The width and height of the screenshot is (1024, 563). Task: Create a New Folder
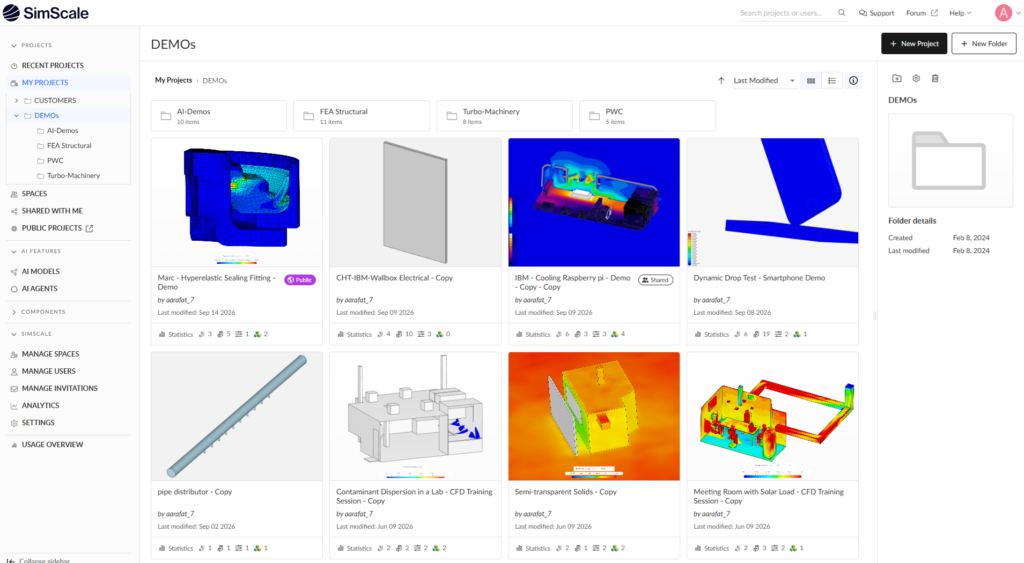tap(984, 44)
